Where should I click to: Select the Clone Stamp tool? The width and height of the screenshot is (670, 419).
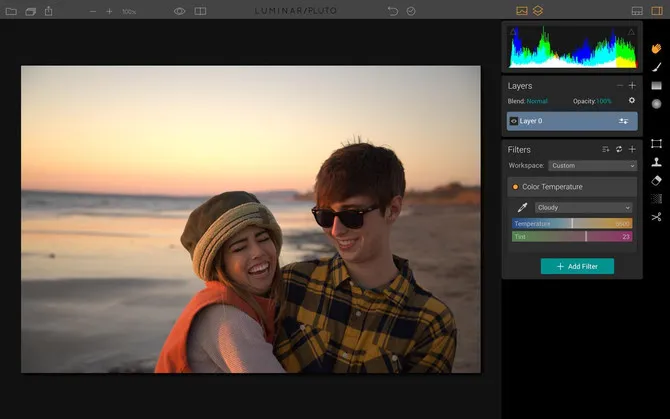(x=656, y=162)
